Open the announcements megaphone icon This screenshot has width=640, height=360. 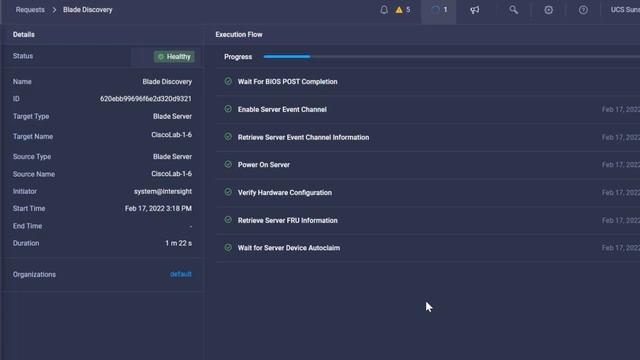tap(474, 10)
